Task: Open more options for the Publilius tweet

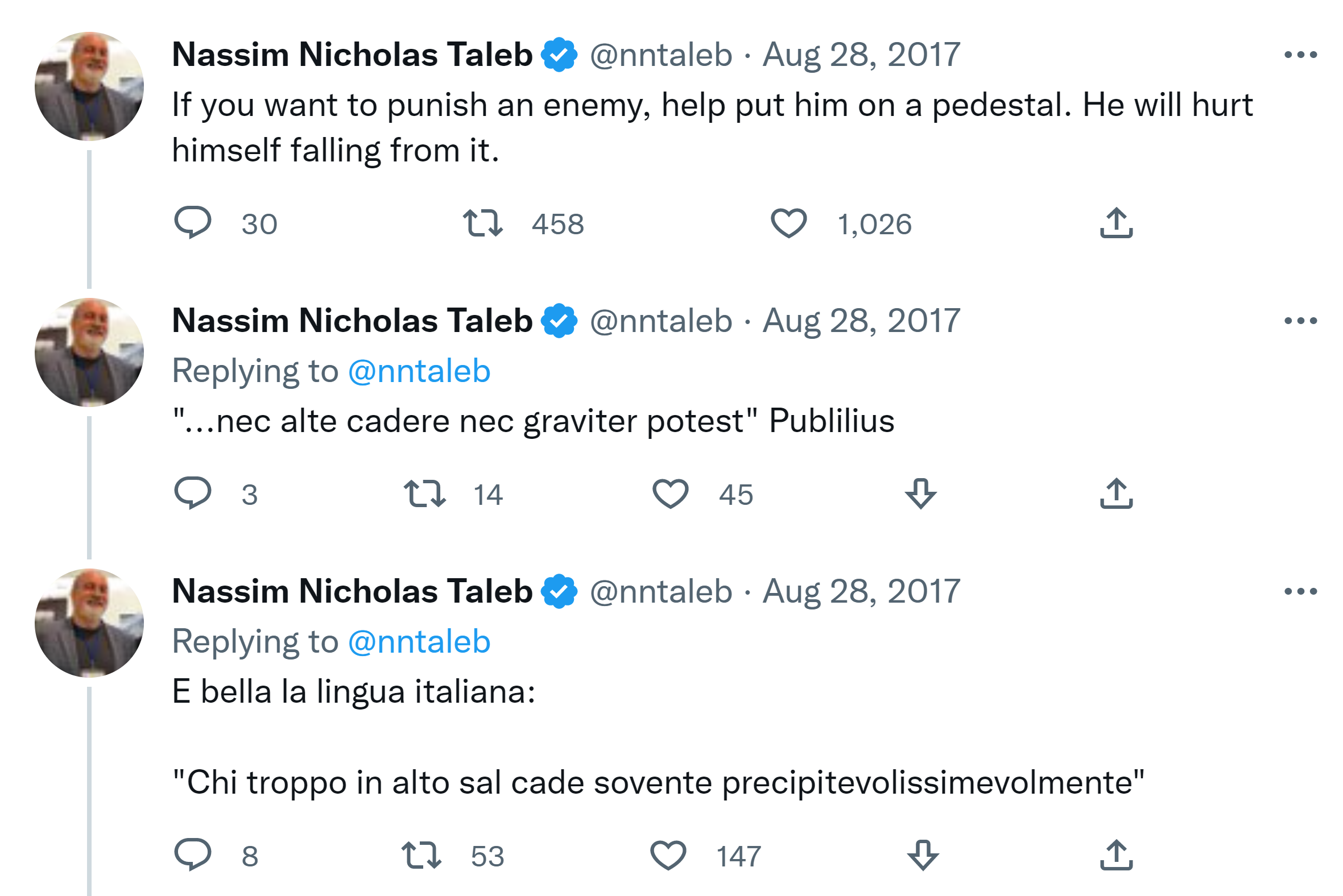Action: pyautogui.click(x=1300, y=321)
